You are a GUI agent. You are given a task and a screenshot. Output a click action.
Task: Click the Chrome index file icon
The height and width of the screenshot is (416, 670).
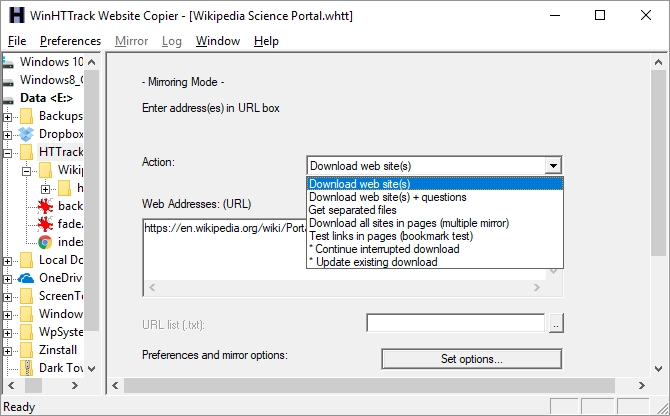click(x=45, y=242)
